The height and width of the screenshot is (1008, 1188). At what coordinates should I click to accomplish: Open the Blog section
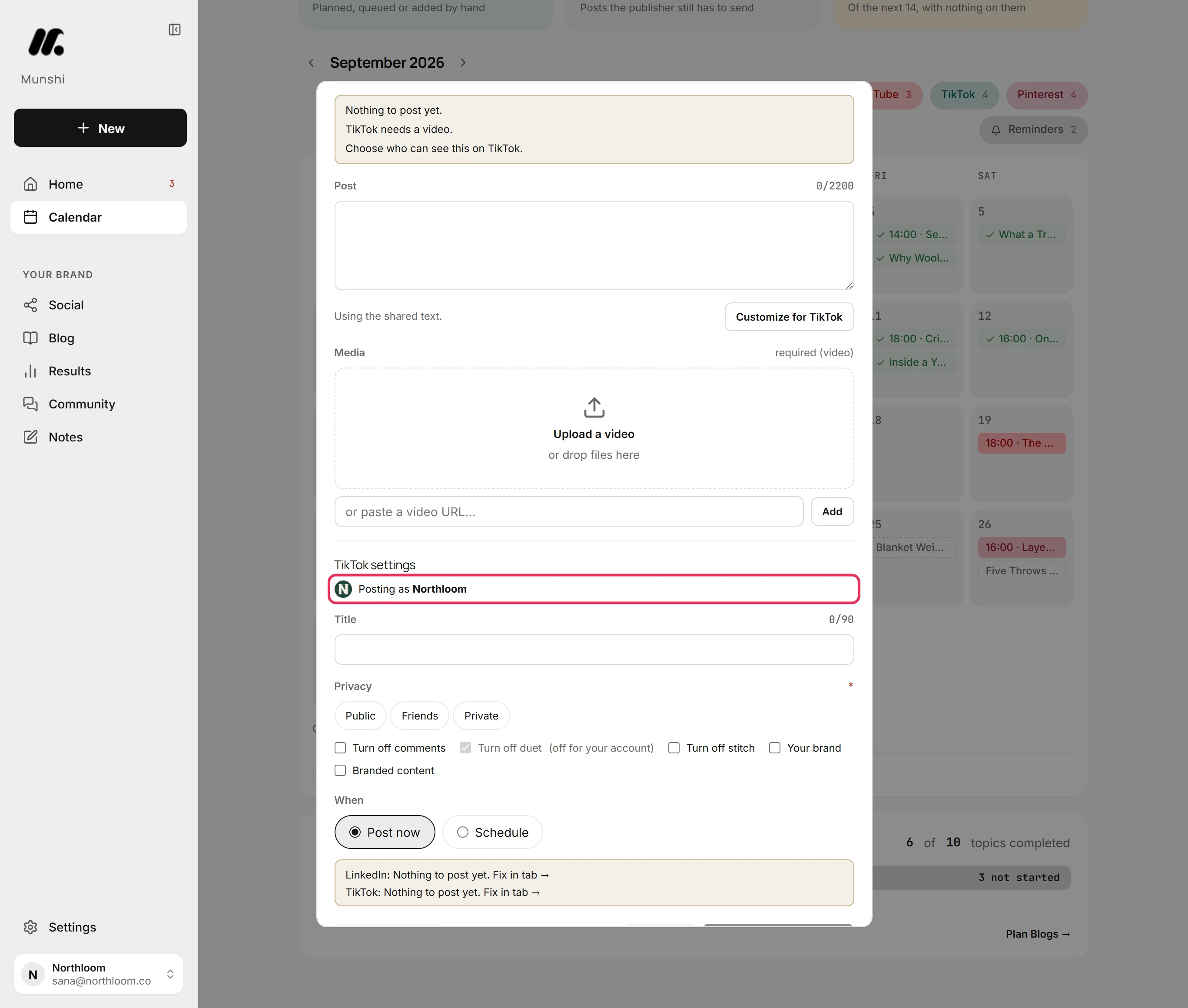click(x=98, y=338)
